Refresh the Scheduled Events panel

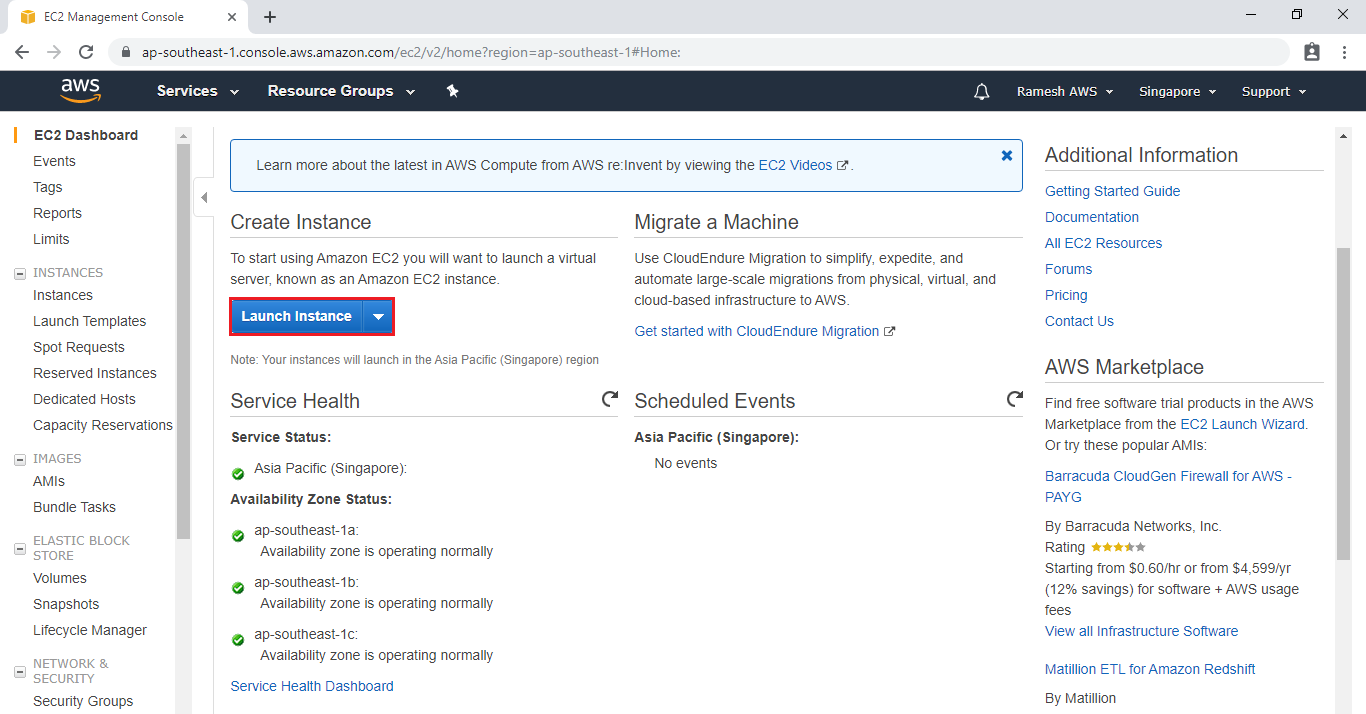pos(1015,400)
